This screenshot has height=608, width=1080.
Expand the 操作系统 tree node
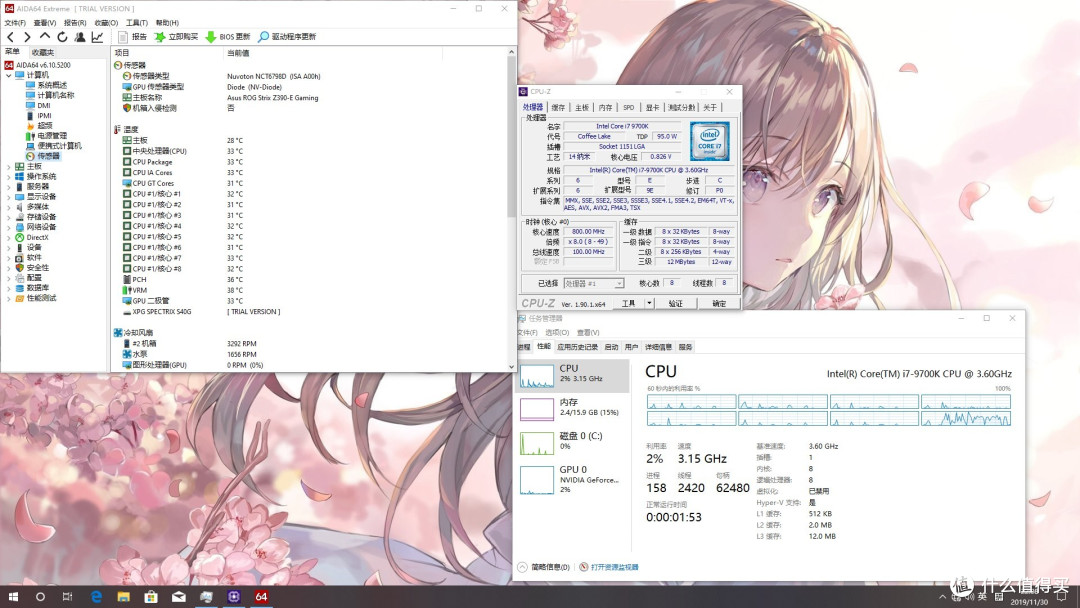[x=9, y=177]
